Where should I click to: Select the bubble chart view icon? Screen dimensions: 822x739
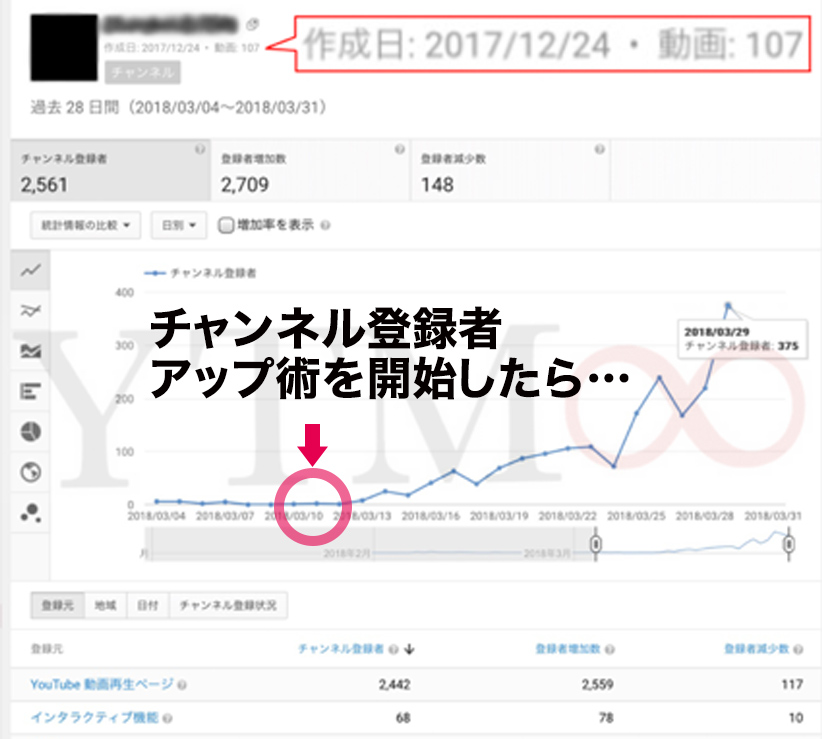(30, 513)
